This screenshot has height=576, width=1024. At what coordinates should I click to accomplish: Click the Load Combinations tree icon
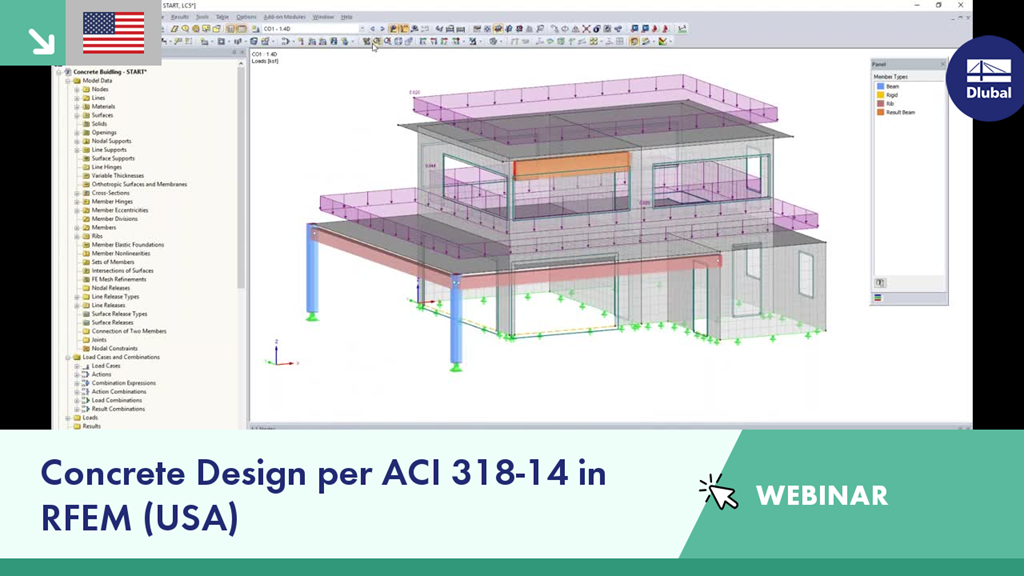coord(86,400)
